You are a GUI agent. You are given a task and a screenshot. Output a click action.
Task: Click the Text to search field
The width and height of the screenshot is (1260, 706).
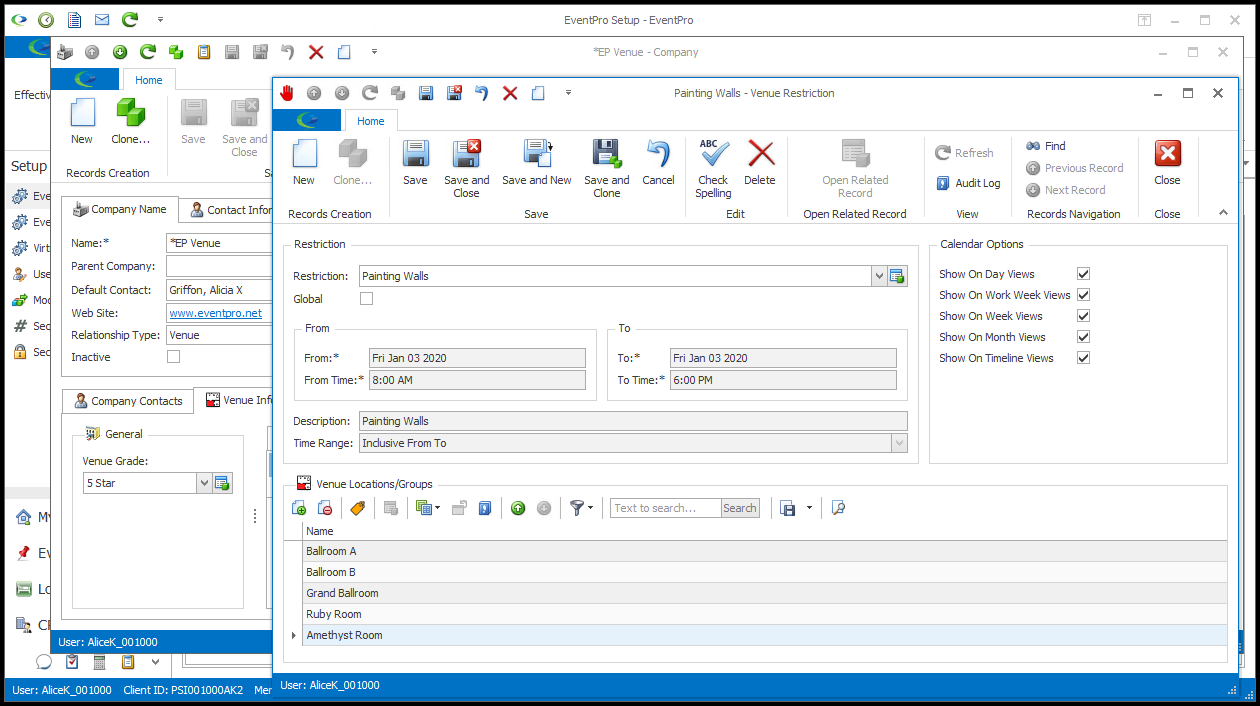coord(666,508)
